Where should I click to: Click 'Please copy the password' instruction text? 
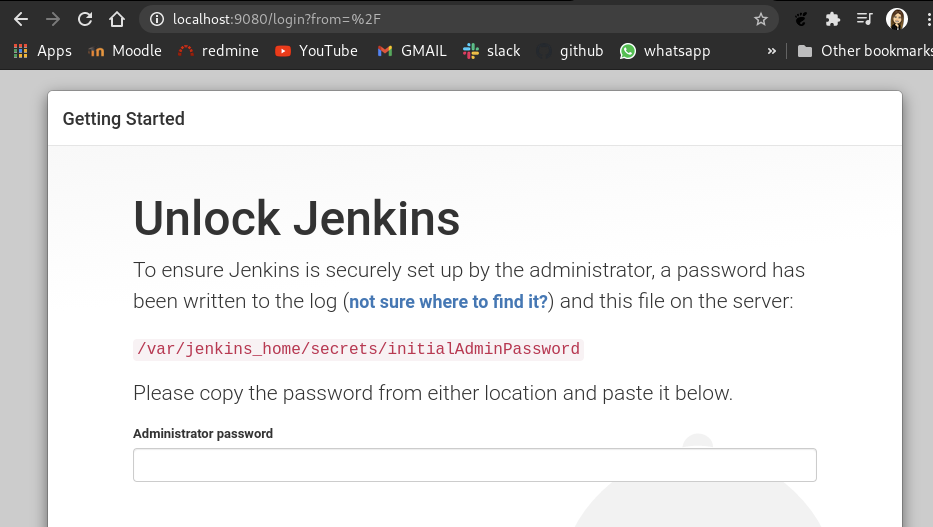pos(433,393)
